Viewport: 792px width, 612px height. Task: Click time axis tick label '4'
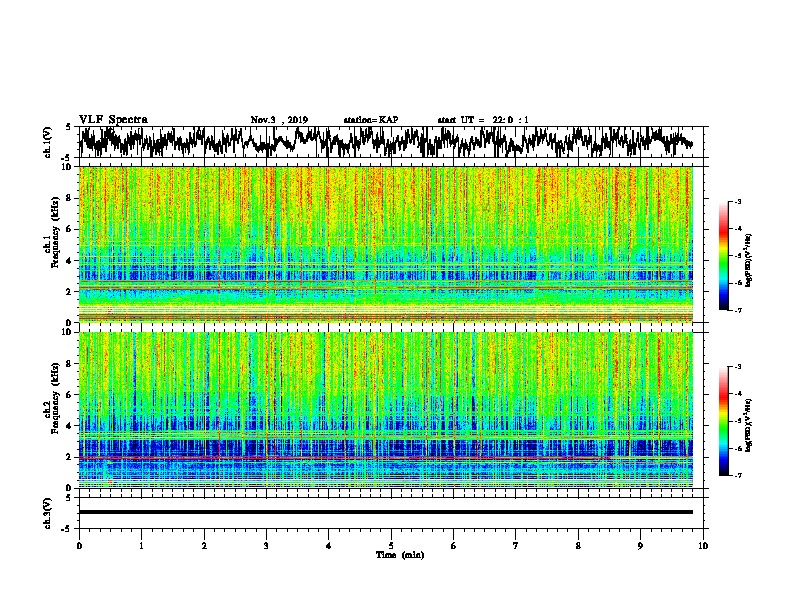point(329,546)
